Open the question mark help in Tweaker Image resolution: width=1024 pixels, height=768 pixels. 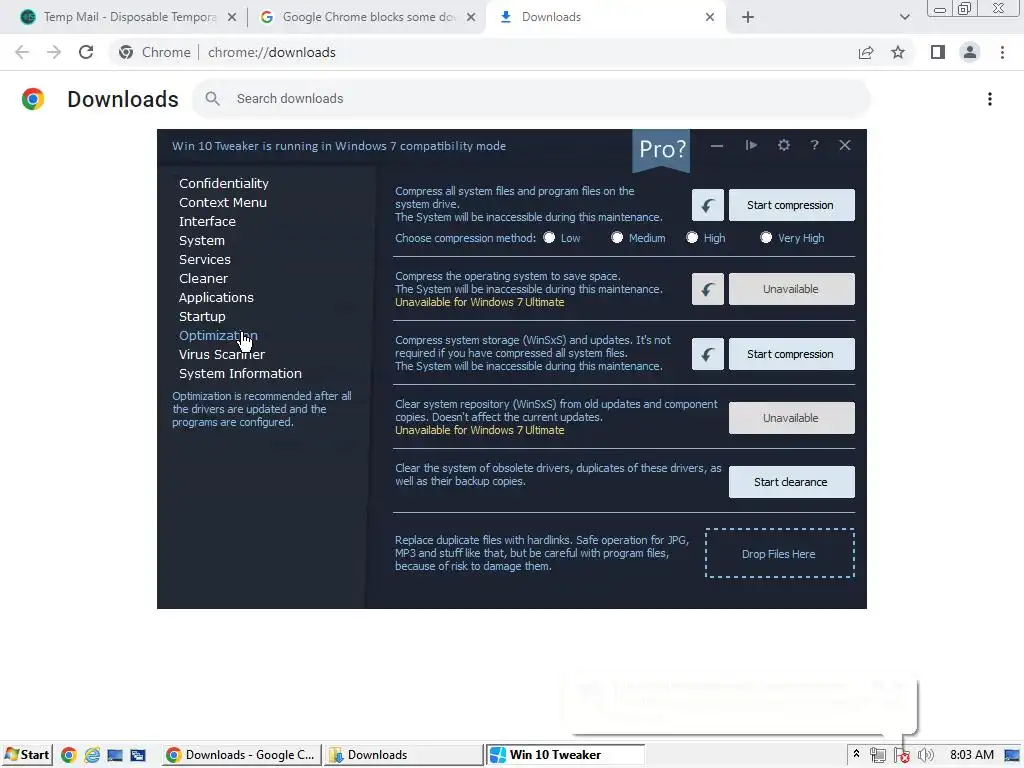pyautogui.click(x=814, y=145)
